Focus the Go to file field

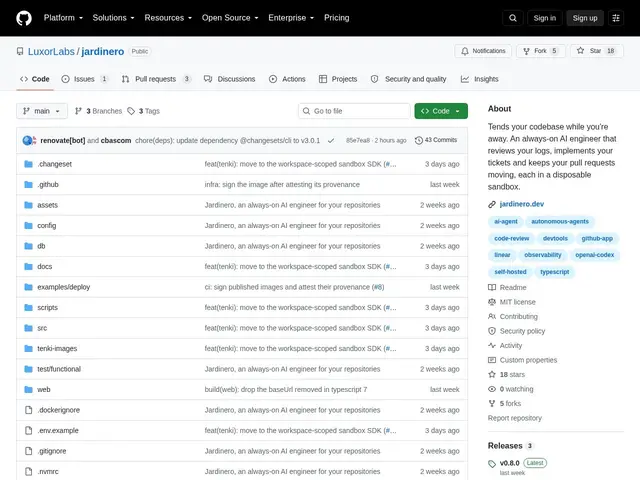pos(354,111)
